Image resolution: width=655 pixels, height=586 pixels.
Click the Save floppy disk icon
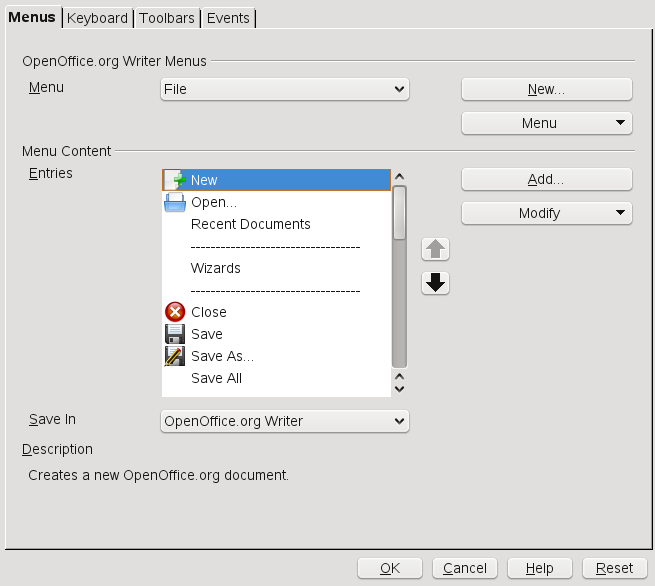pyautogui.click(x=175, y=334)
